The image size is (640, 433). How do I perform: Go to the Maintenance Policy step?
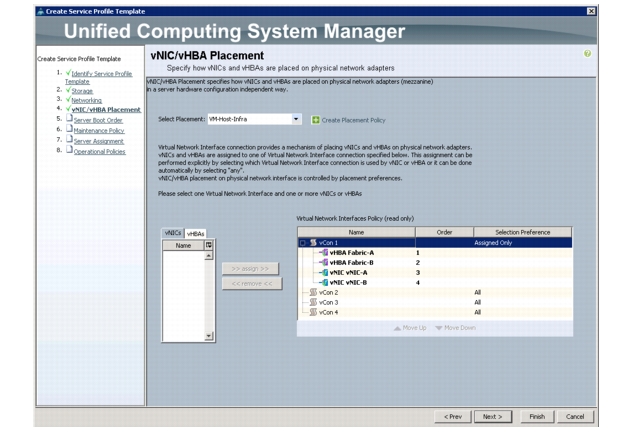(x=99, y=131)
